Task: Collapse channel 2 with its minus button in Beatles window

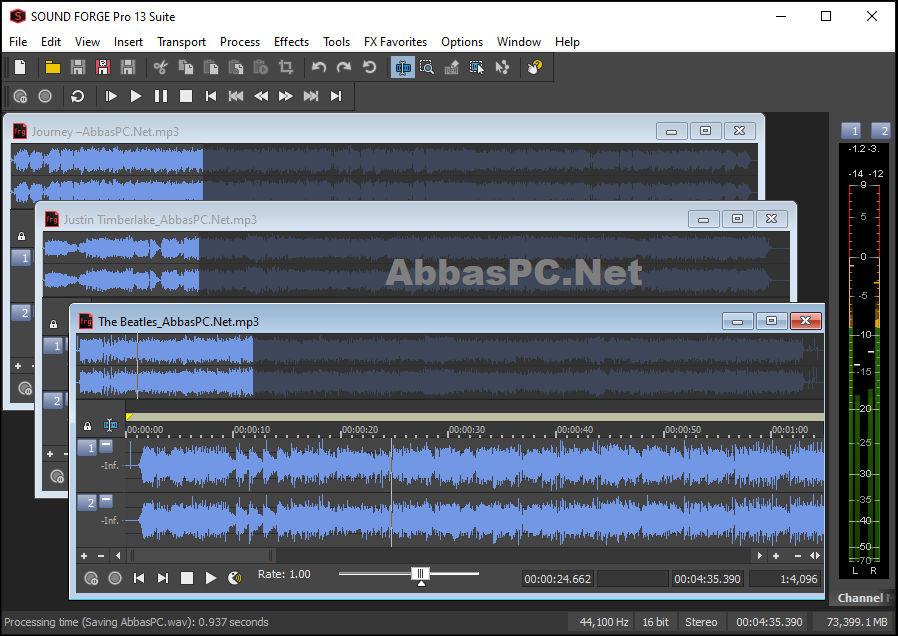Action: (x=106, y=500)
